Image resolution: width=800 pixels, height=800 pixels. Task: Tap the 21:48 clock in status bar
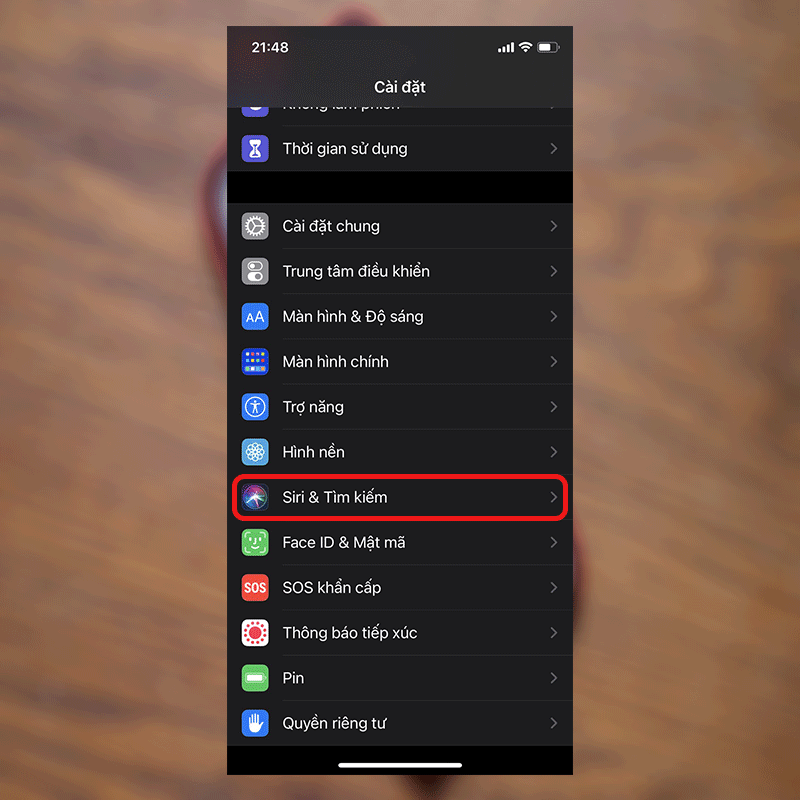click(270, 47)
